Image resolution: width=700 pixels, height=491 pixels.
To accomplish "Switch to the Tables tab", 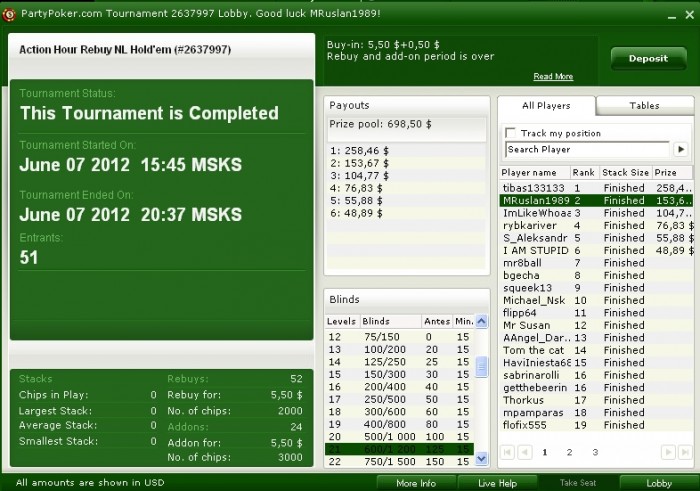I will pos(644,106).
